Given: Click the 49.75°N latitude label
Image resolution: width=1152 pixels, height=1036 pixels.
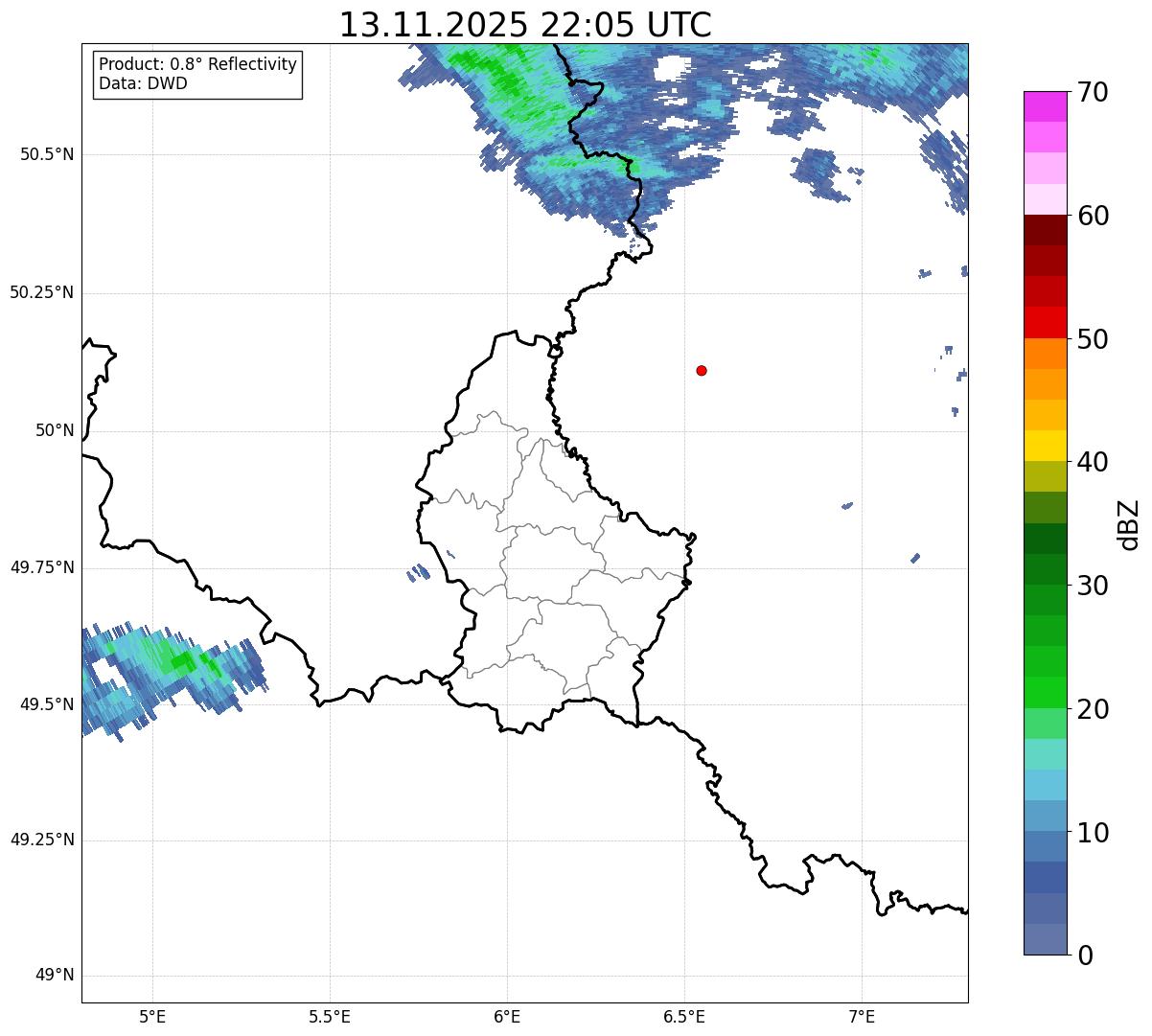Looking at the screenshot, I should (42, 567).
